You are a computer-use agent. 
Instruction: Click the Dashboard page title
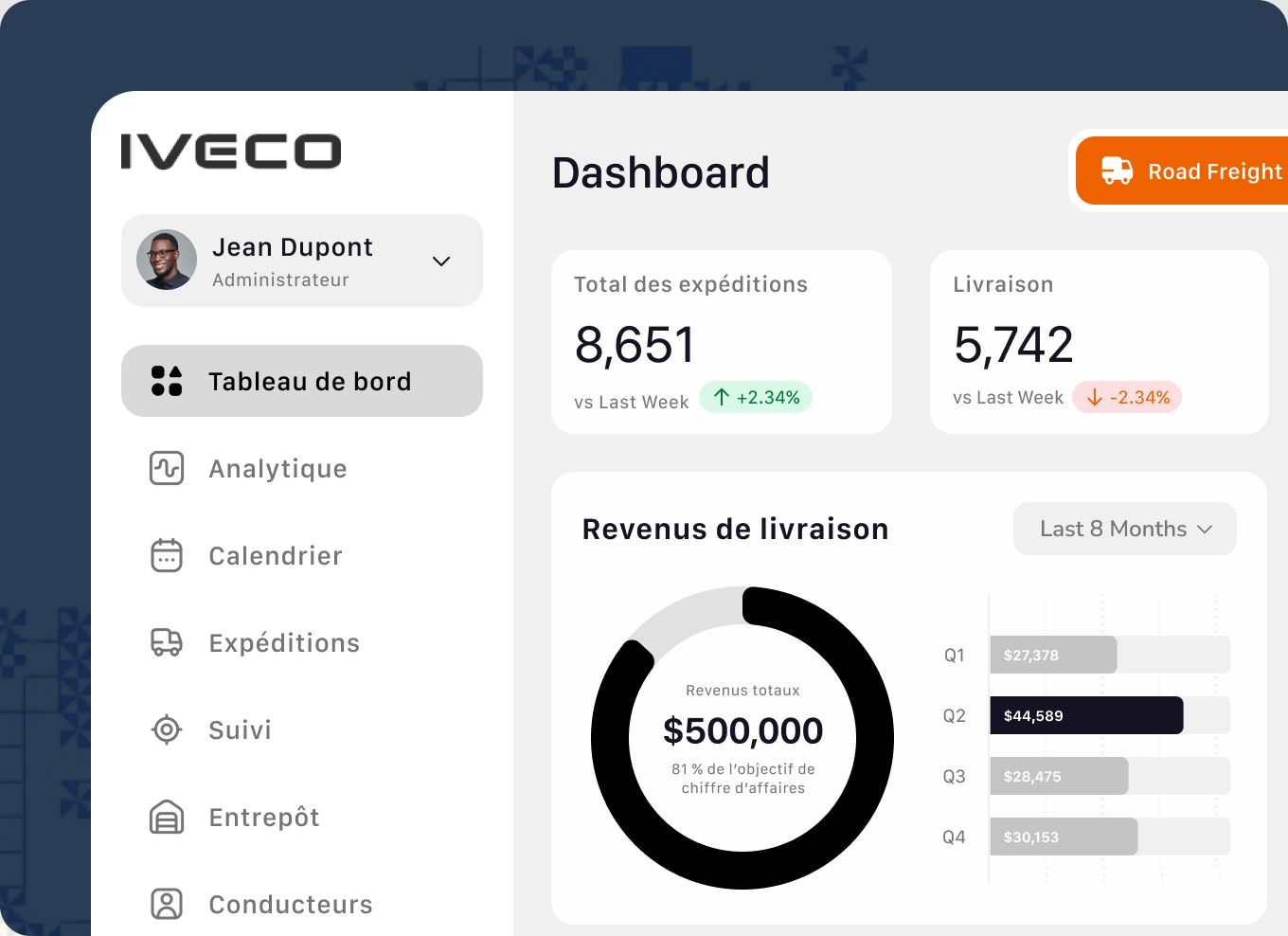660,172
